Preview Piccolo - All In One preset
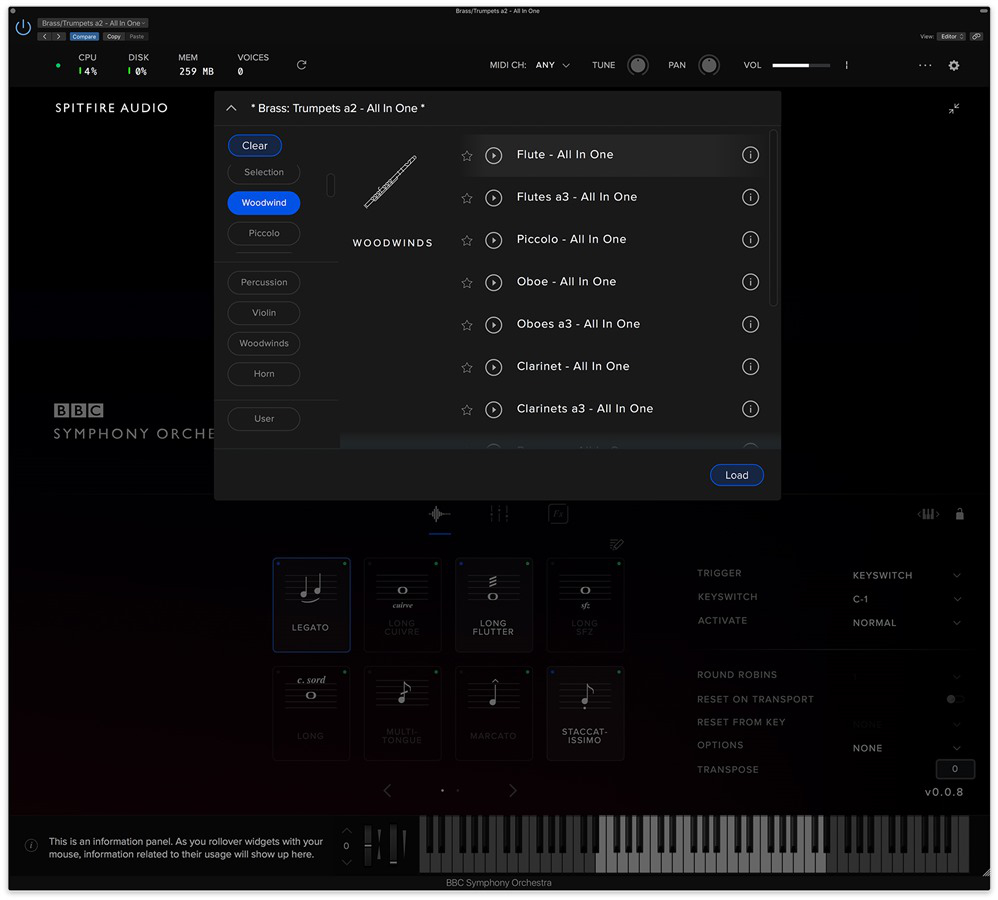This screenshot has width=998, height=900. tap(493, 240)
